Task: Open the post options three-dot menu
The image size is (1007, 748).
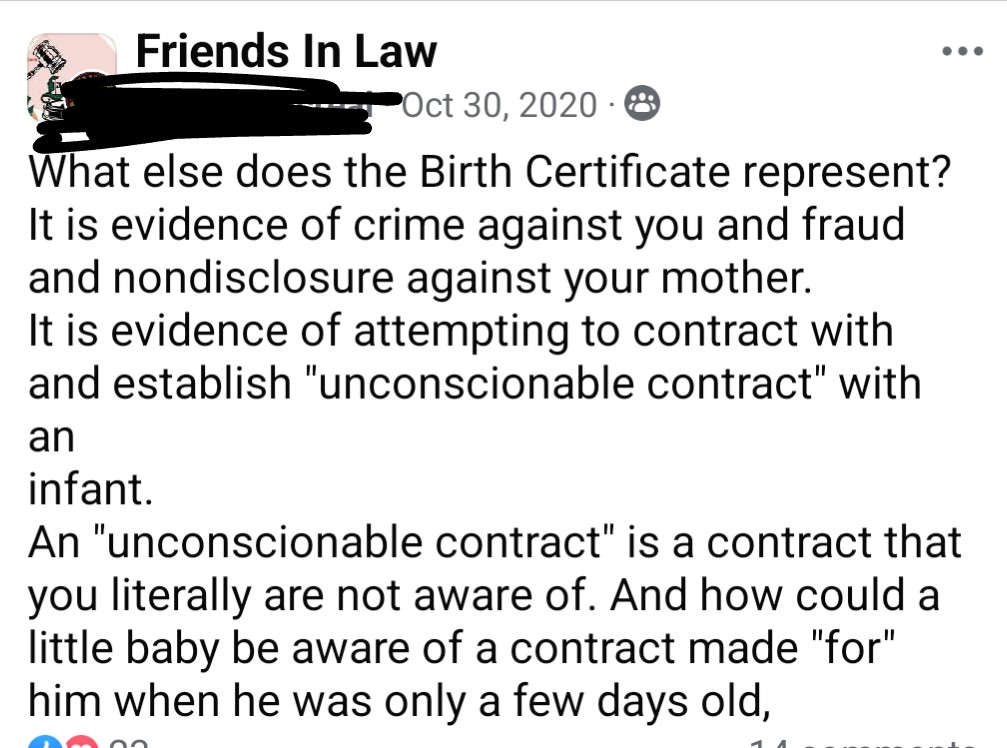Action: coord(964,52)
